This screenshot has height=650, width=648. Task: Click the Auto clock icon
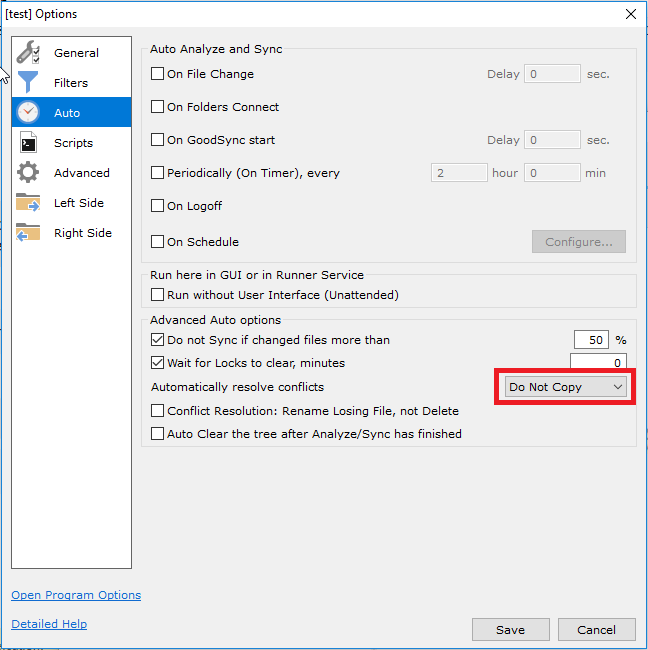pyautogui.click(x=28, y=113)
